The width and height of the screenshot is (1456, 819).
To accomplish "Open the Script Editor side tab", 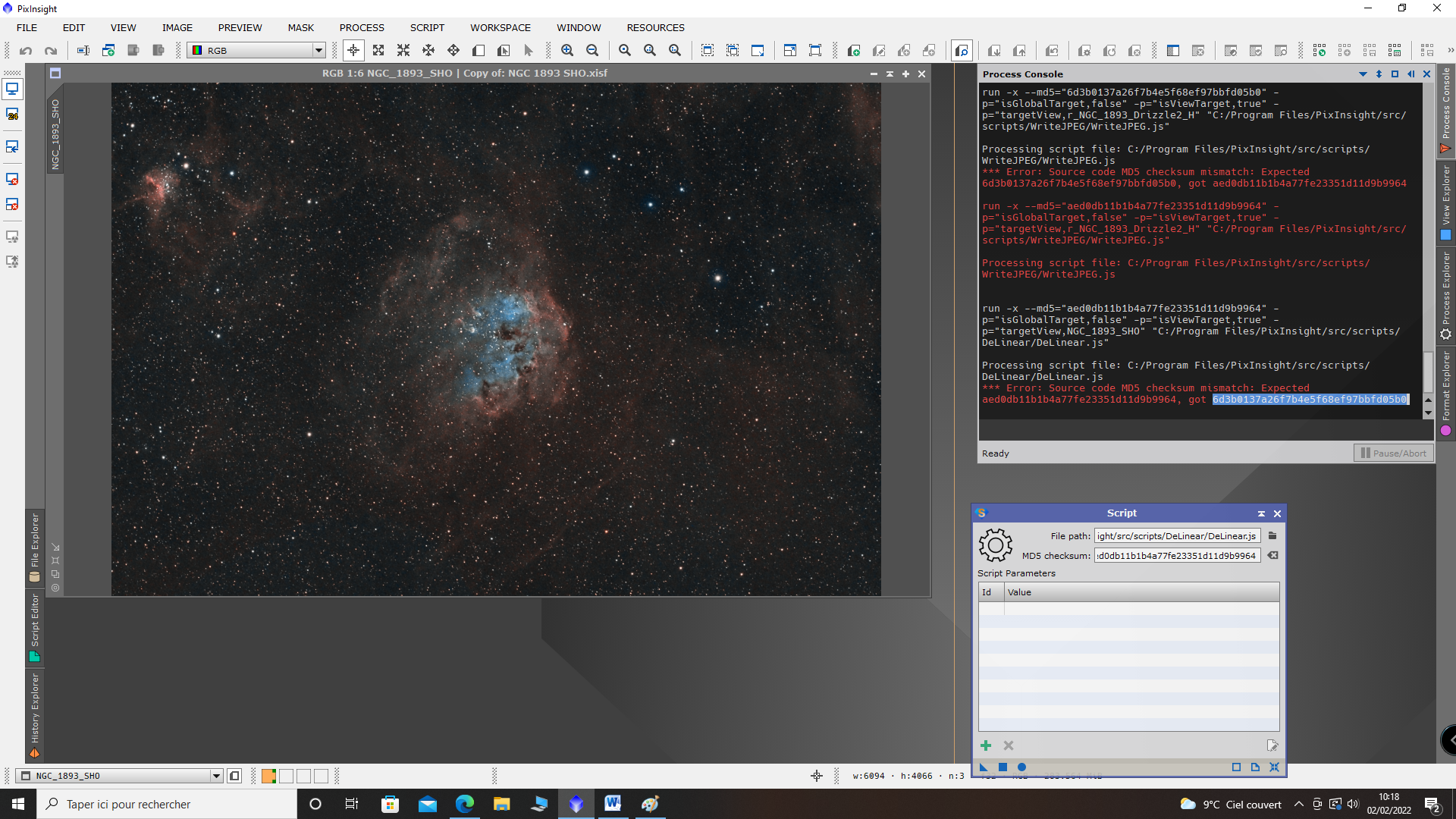I will pos(34,628).
